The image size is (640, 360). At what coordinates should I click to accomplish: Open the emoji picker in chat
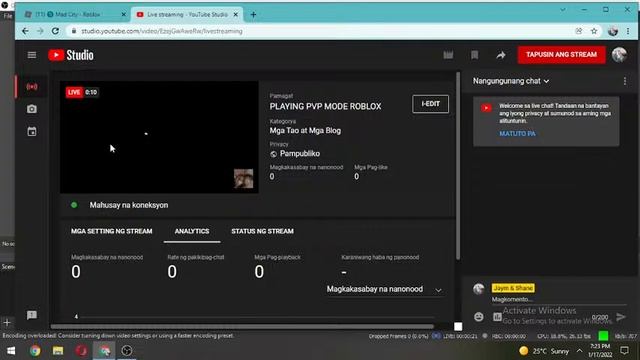tap(479, 317)
